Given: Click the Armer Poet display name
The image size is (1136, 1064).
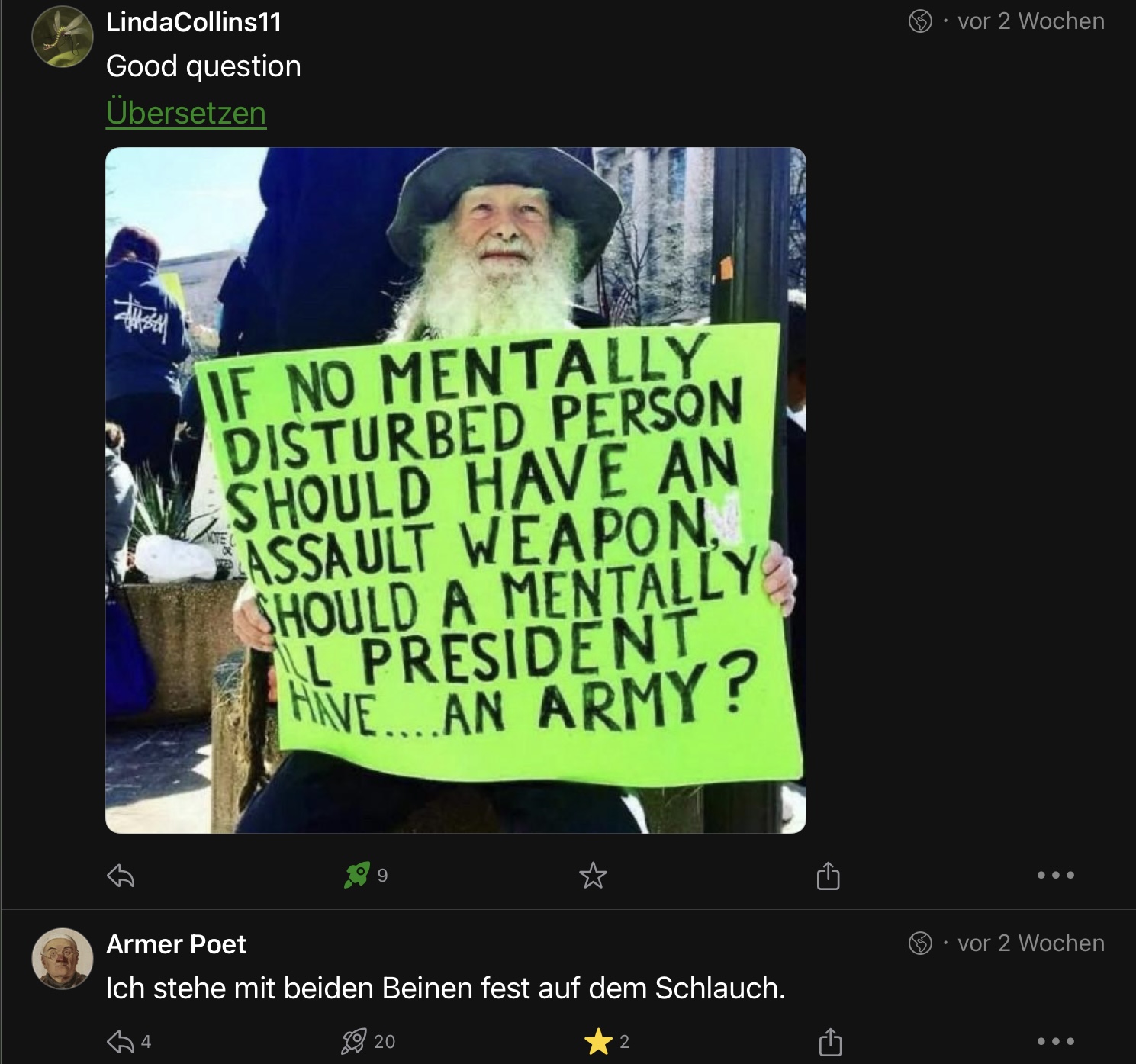Looking at the screenshot, I should pyautogui.click(x=176, y=944).
